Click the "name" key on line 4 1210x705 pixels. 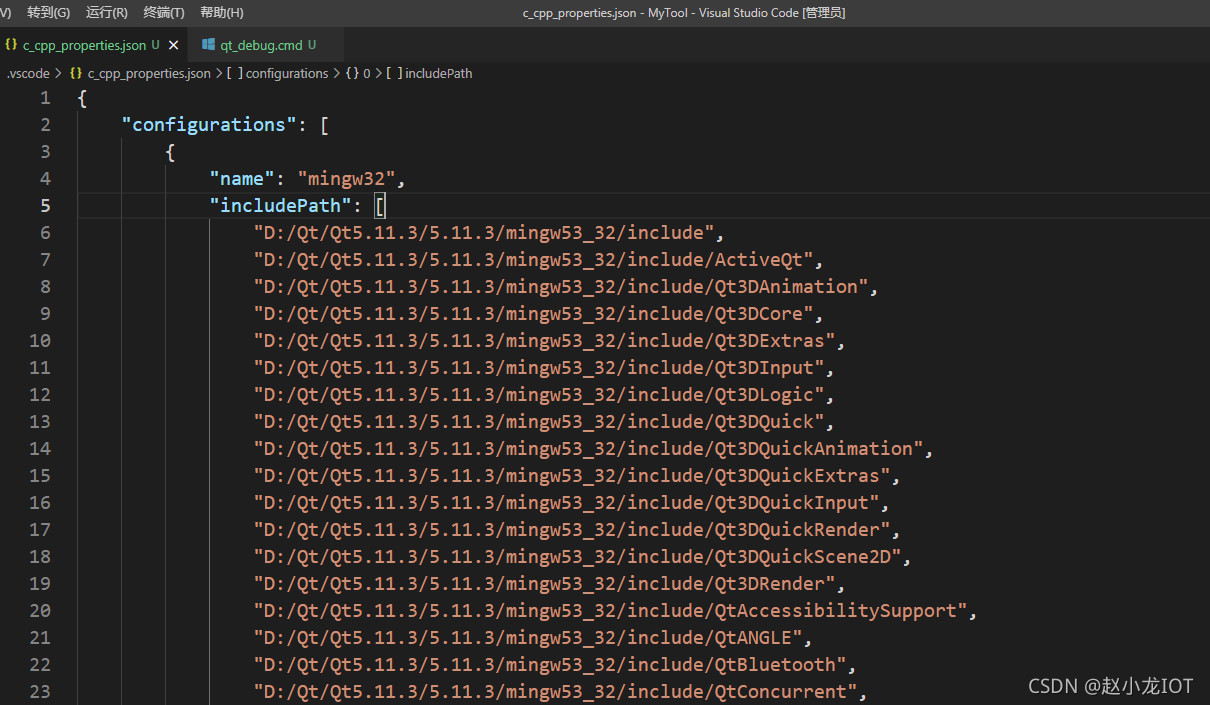click(242, 179)
